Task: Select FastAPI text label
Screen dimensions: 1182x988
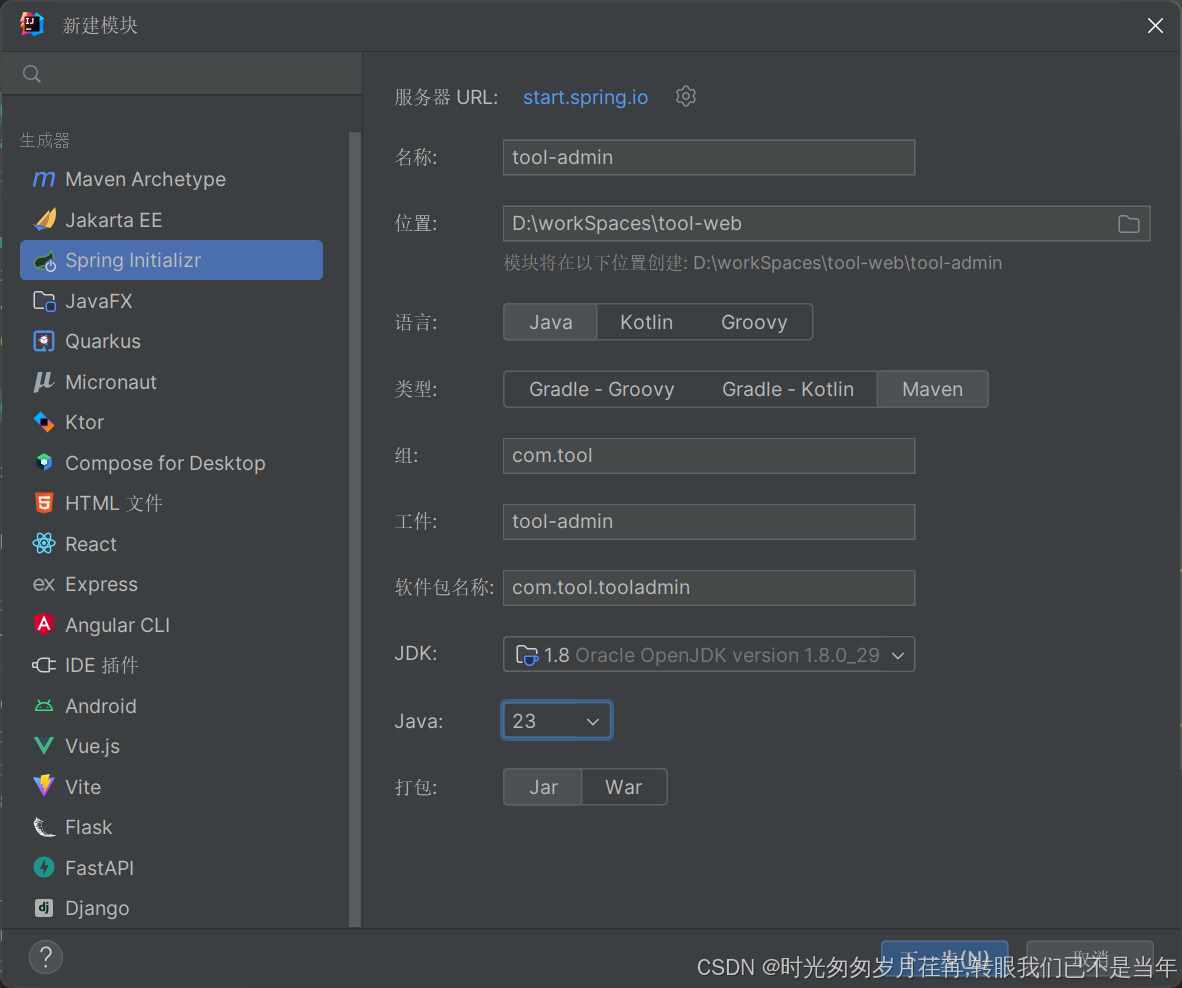Action: [100, 868]
